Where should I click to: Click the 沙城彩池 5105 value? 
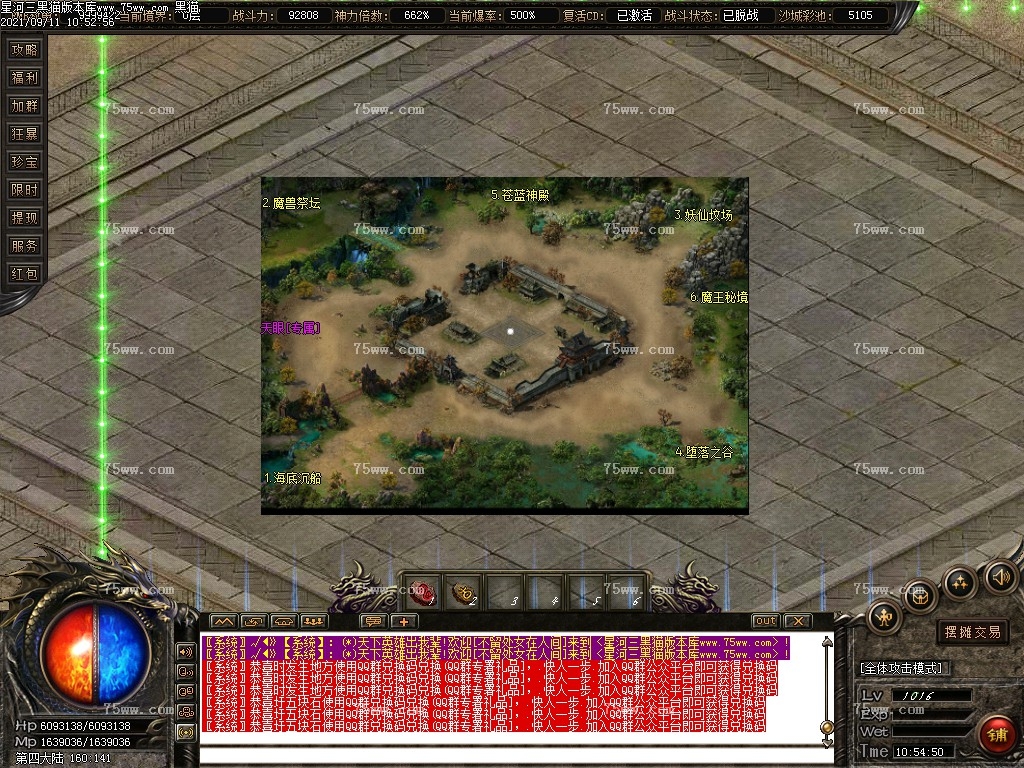pyautogui.click(x=860, y=15)
